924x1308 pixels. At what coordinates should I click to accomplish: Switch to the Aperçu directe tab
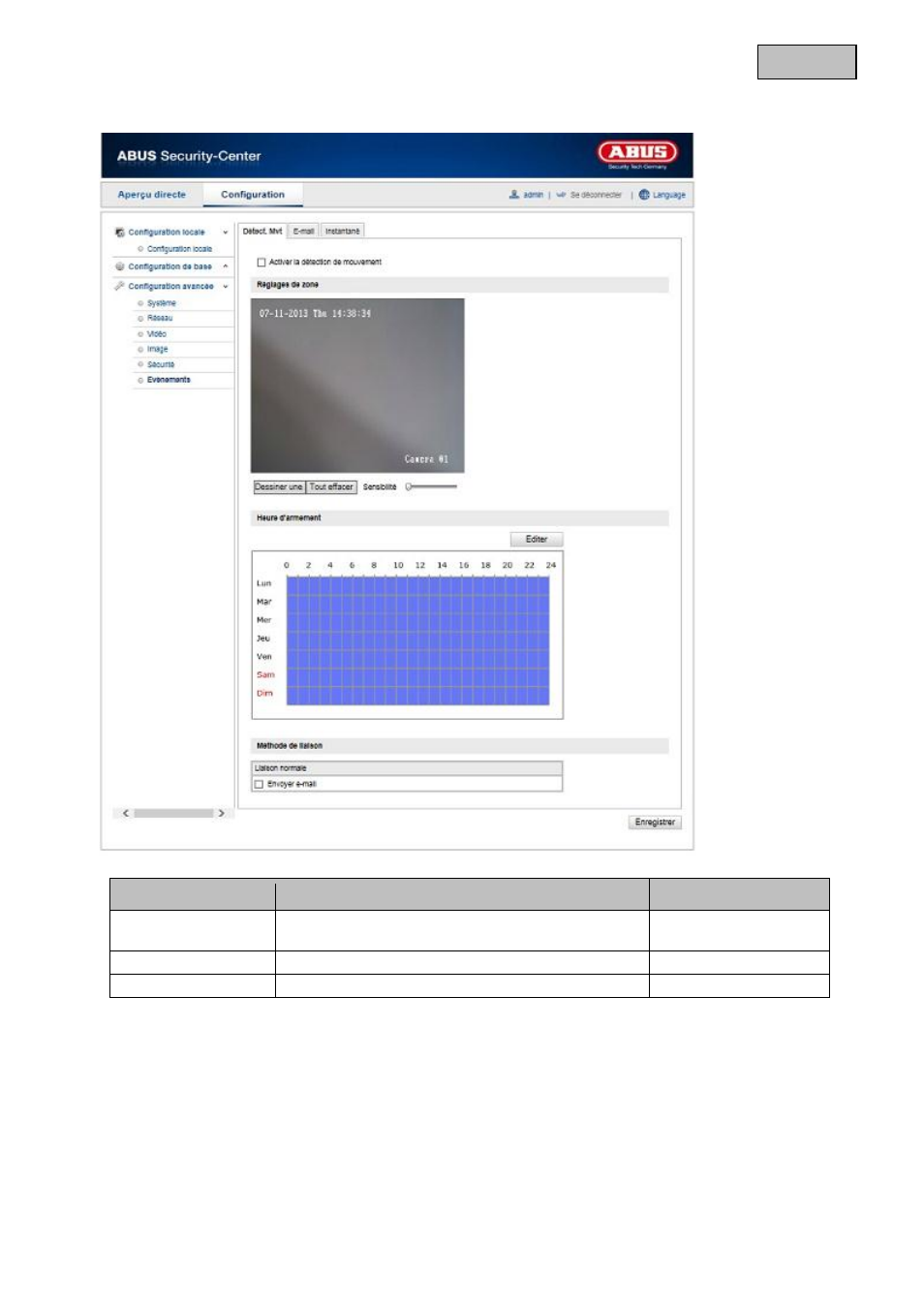tap(151, 195)
